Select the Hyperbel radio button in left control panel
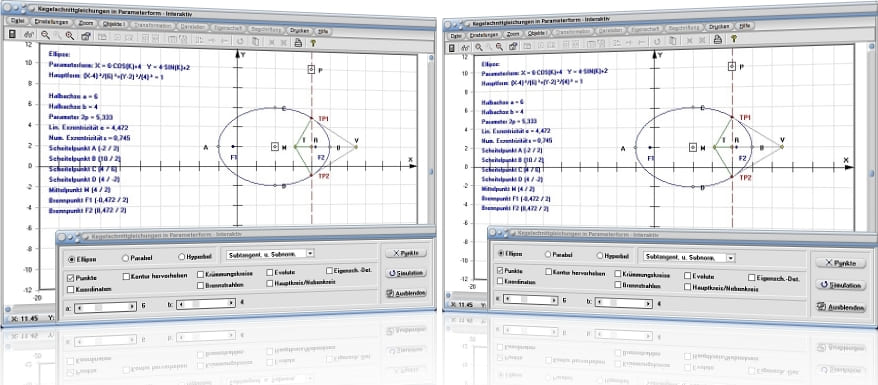Viewport: 878px width, 385px height. [x=181, y=257]
